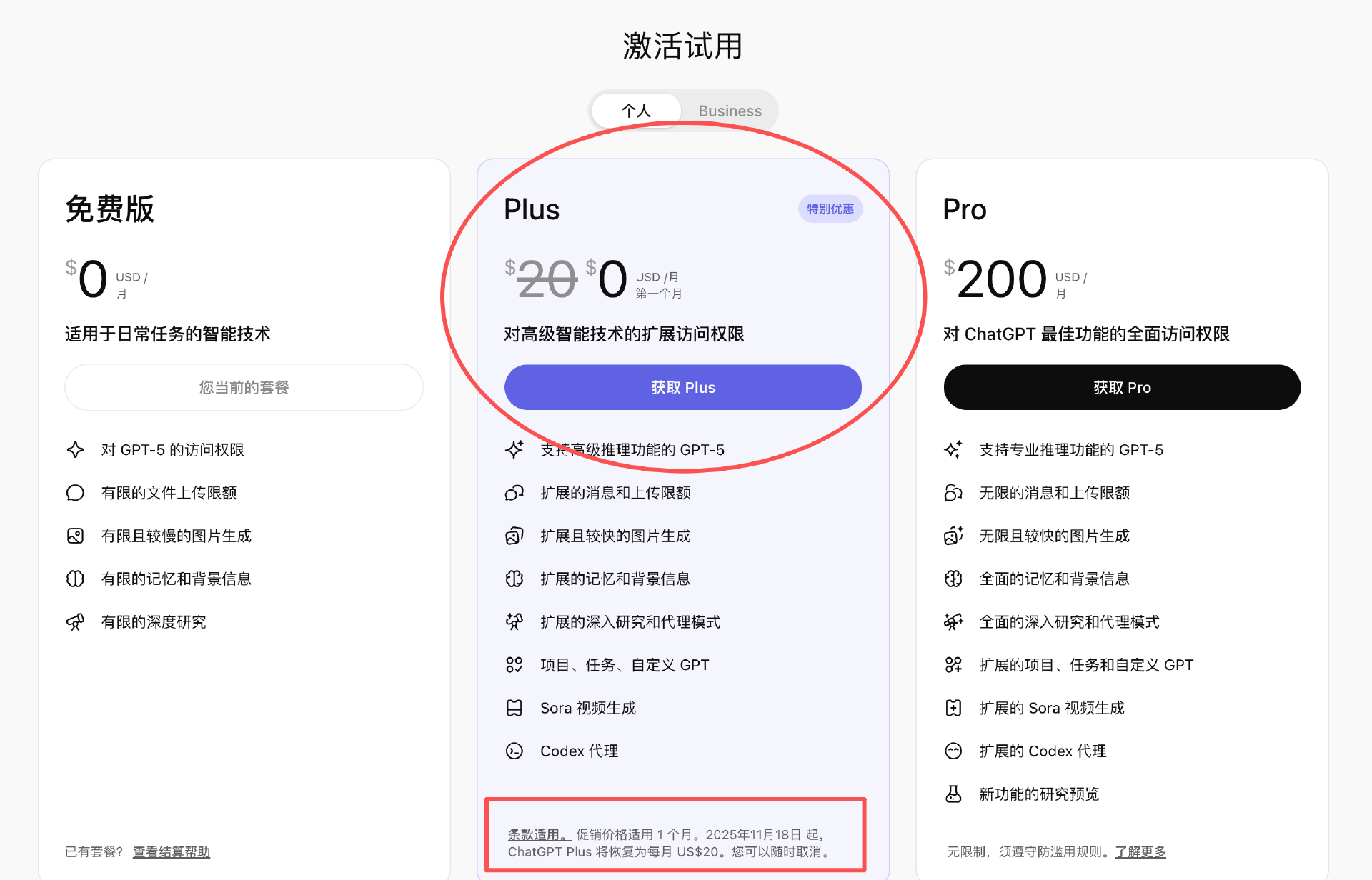
Task: Click the Codex 代理 terminal icon in Plus
Action: 514,751
